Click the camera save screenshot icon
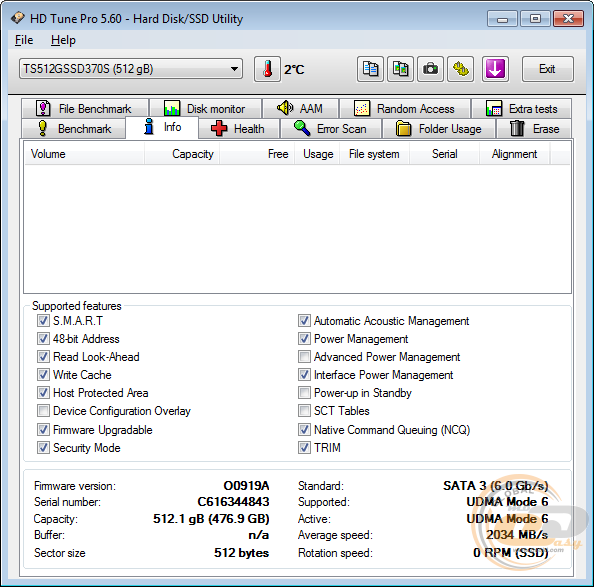594x587 pixels. tap(430, 69)
